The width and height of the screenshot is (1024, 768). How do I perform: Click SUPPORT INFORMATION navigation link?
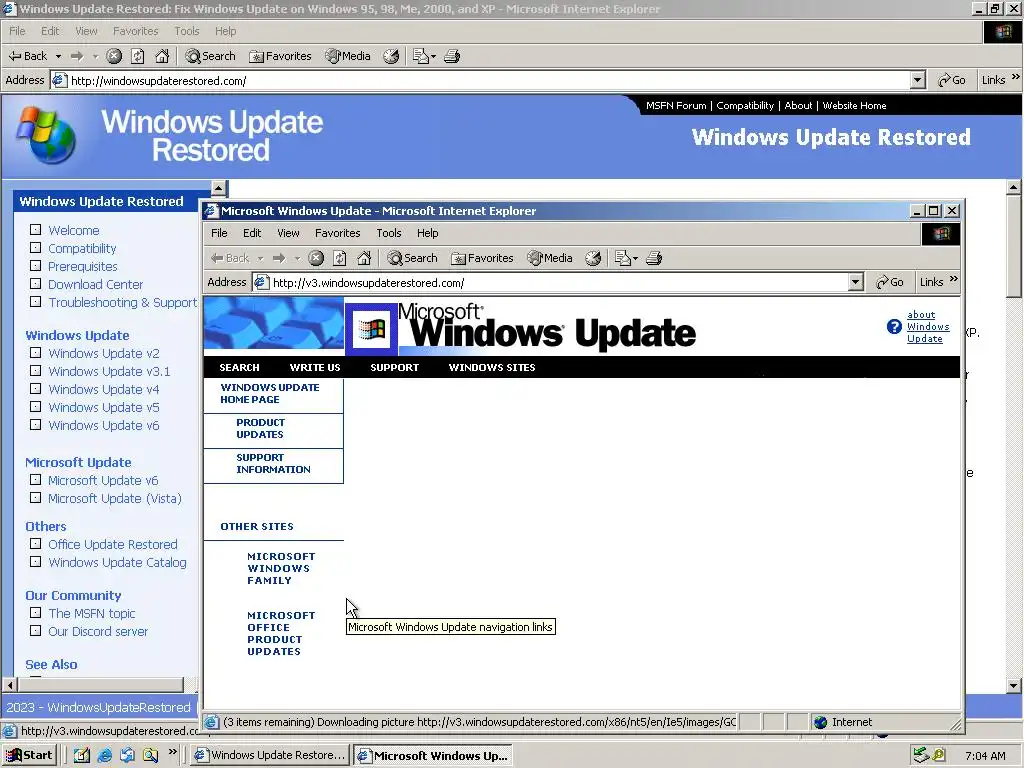[x=273, y=464]
